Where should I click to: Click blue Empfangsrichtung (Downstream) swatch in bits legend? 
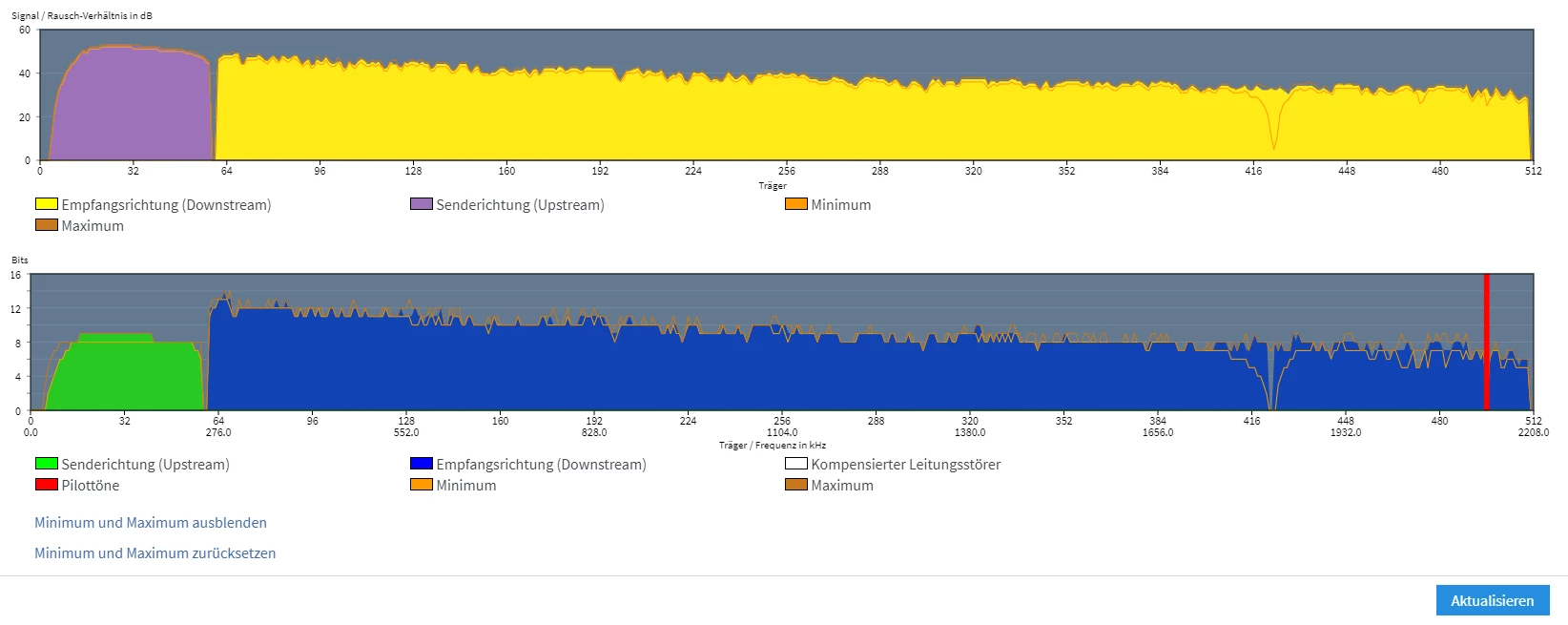pos(422,464)
